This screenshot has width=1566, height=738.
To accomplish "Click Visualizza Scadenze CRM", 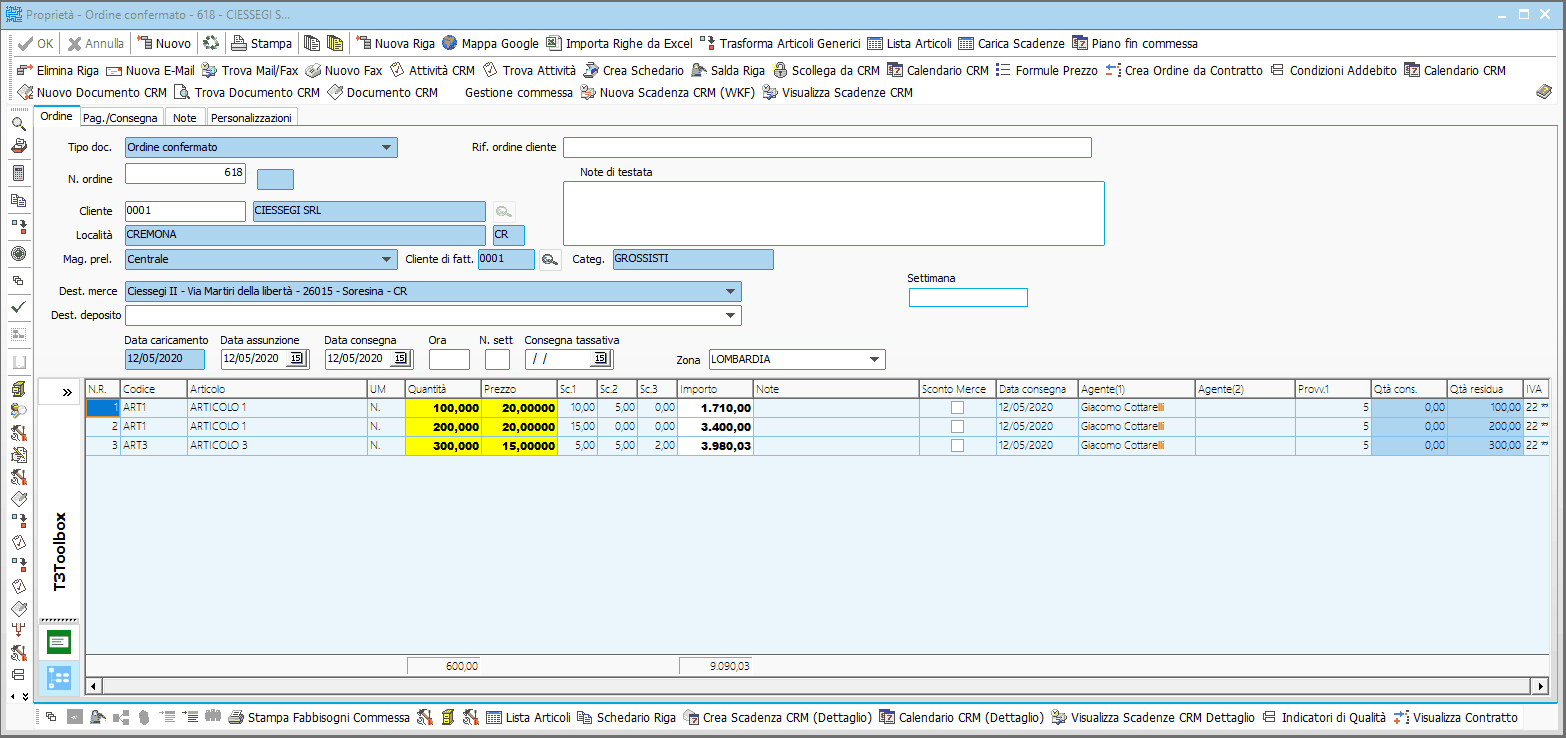I will point(837,93).
